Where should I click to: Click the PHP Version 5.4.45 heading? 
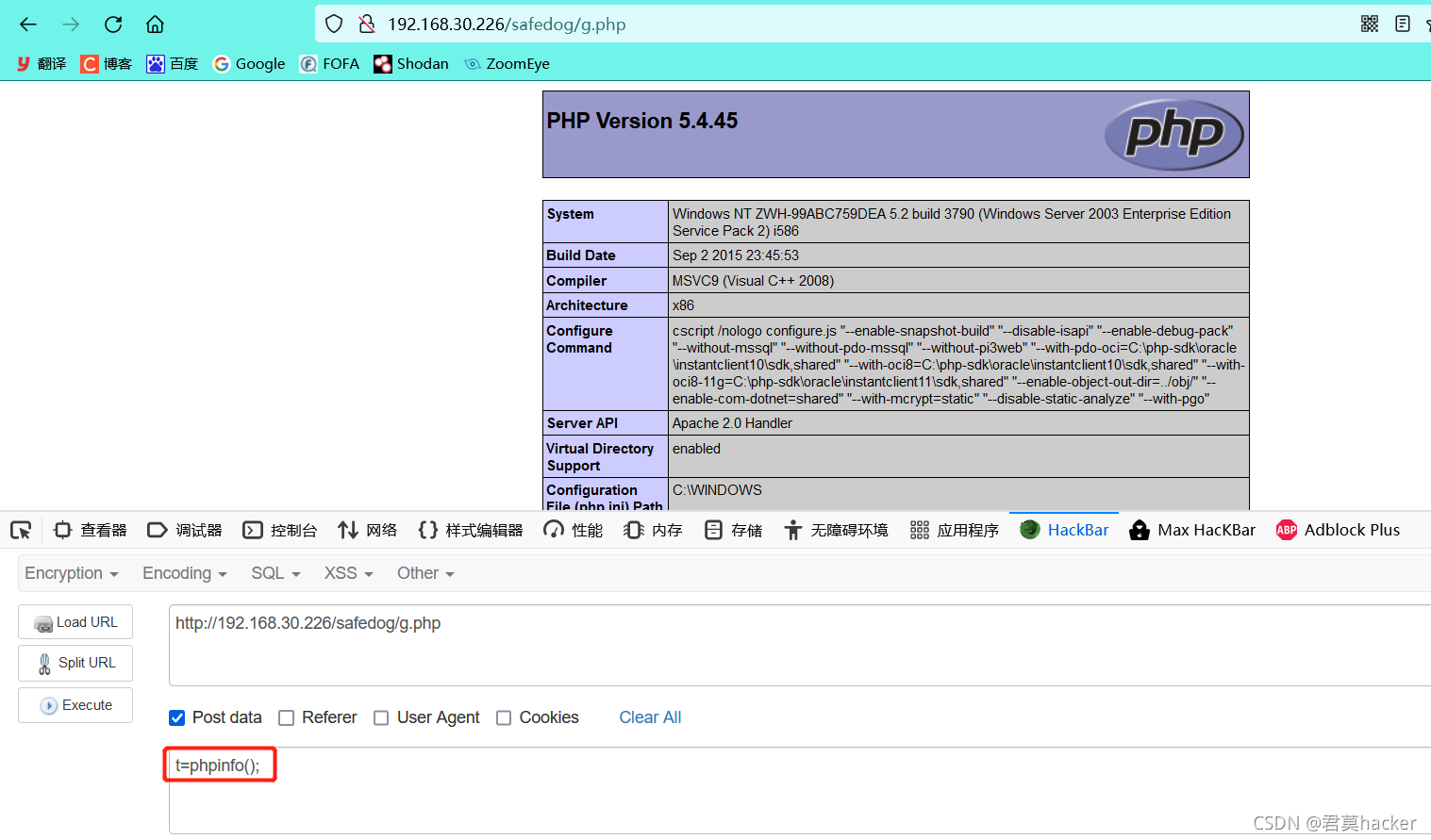[642, 121]
